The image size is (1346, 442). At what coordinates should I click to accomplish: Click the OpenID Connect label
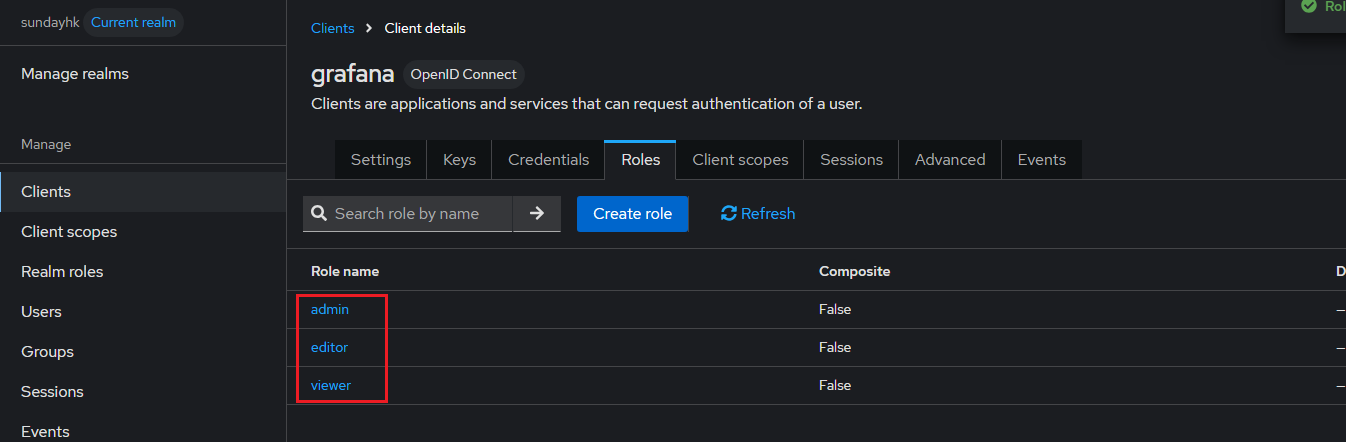coord(464,74)
